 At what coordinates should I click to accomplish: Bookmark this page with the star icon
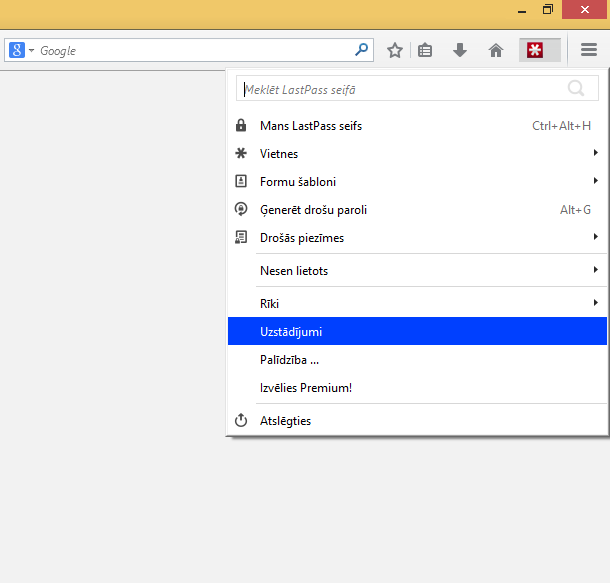(395, 50)
